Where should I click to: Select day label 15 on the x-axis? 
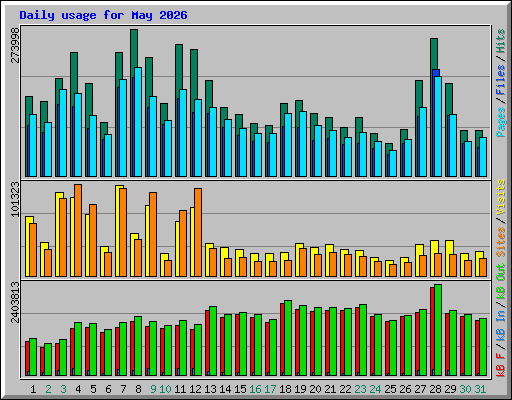click(x=240, y=389)
